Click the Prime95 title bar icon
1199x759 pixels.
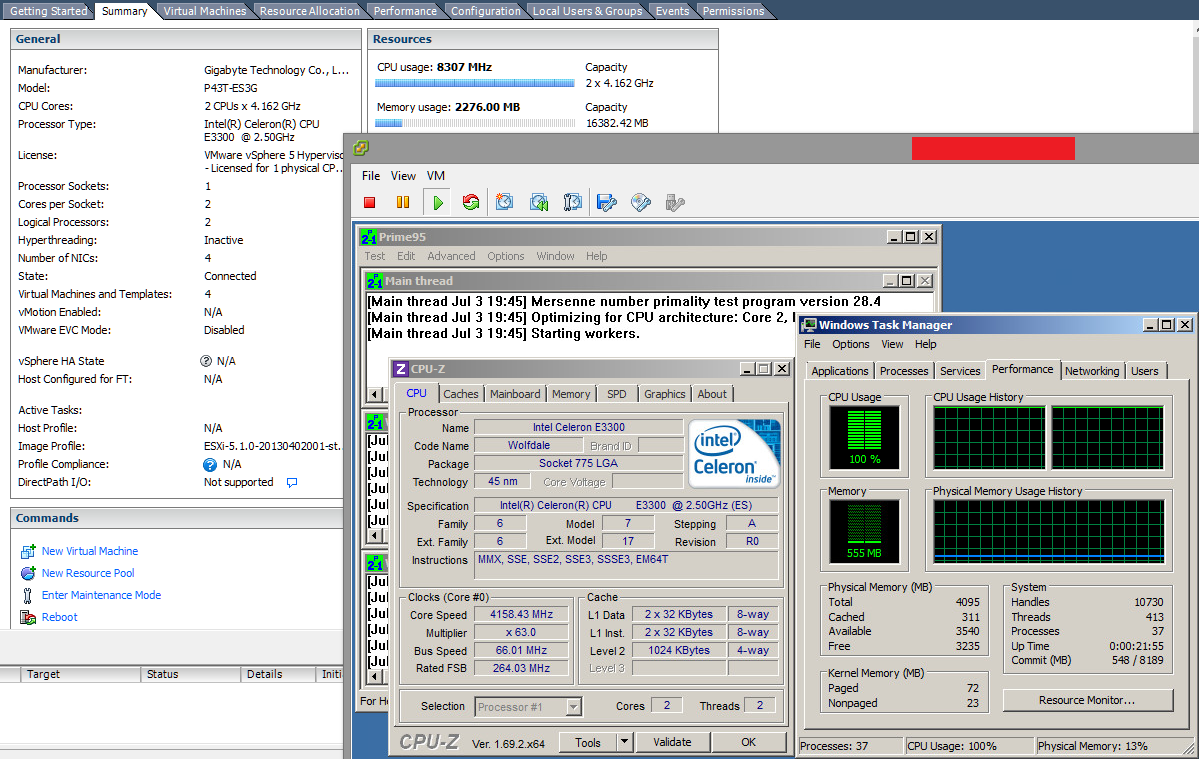pyautogui.click(x=369, y=237)
